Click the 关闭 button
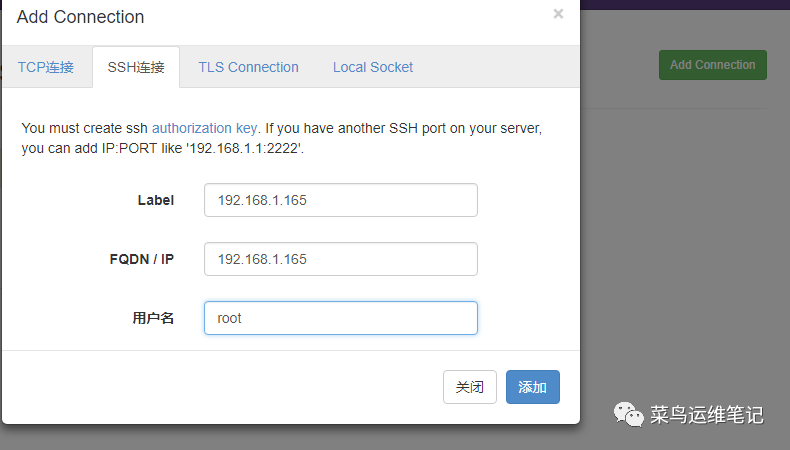Screen dimensions: 790x450 [470, 387]
